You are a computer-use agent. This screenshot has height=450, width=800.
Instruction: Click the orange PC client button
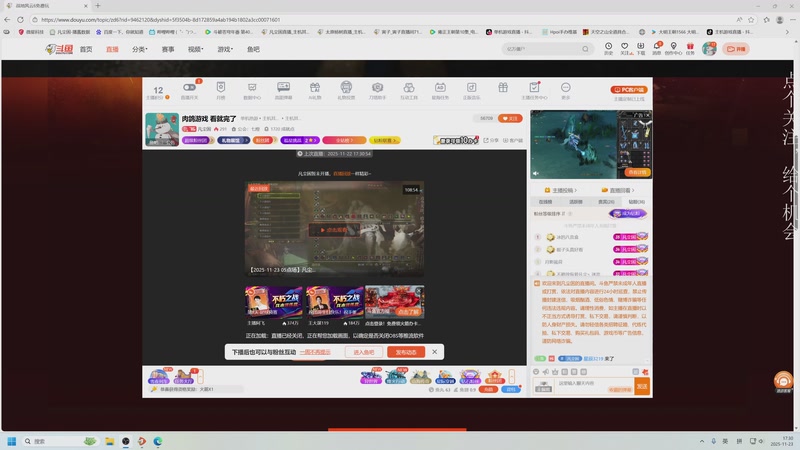click(629, 89)
